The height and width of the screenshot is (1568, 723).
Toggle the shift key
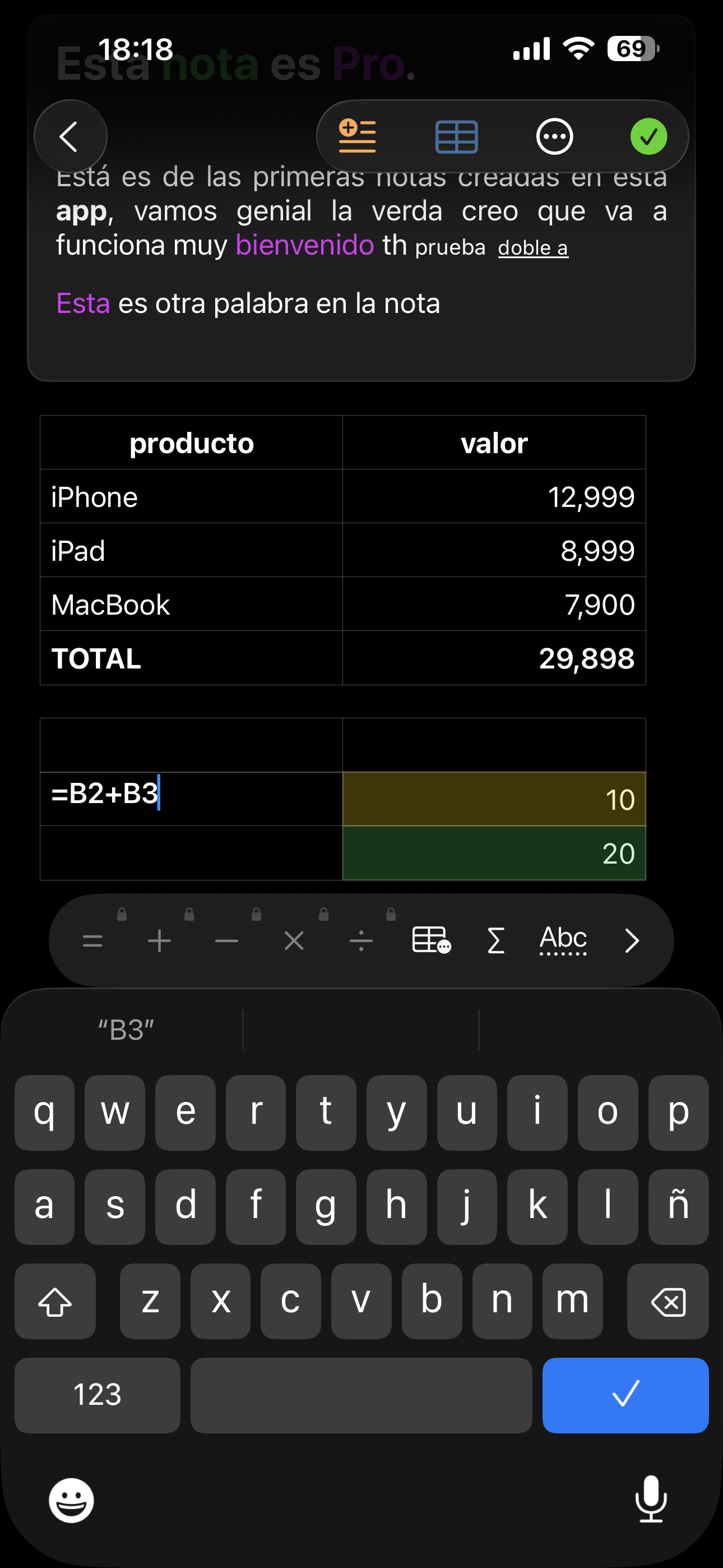click(x=55, y=1302)
